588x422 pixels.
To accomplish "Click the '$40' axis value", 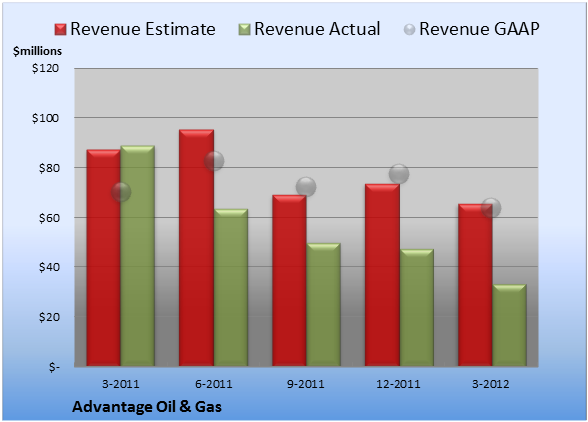I will coord(49,267).
